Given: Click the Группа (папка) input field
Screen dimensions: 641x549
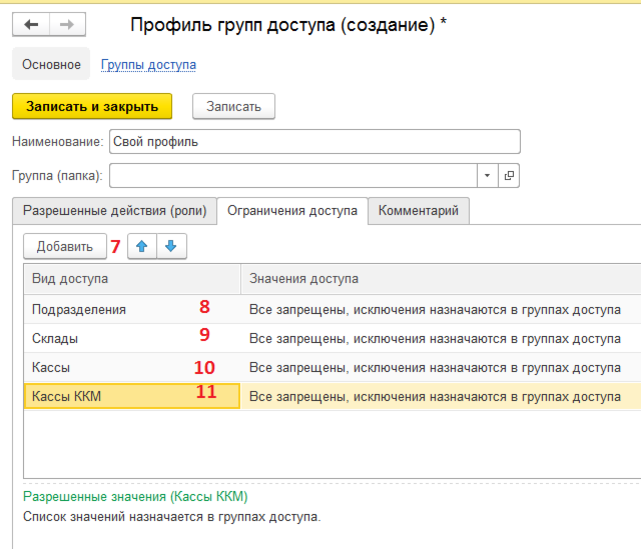Looking at the screenshot, I should [x=293, y=176].
